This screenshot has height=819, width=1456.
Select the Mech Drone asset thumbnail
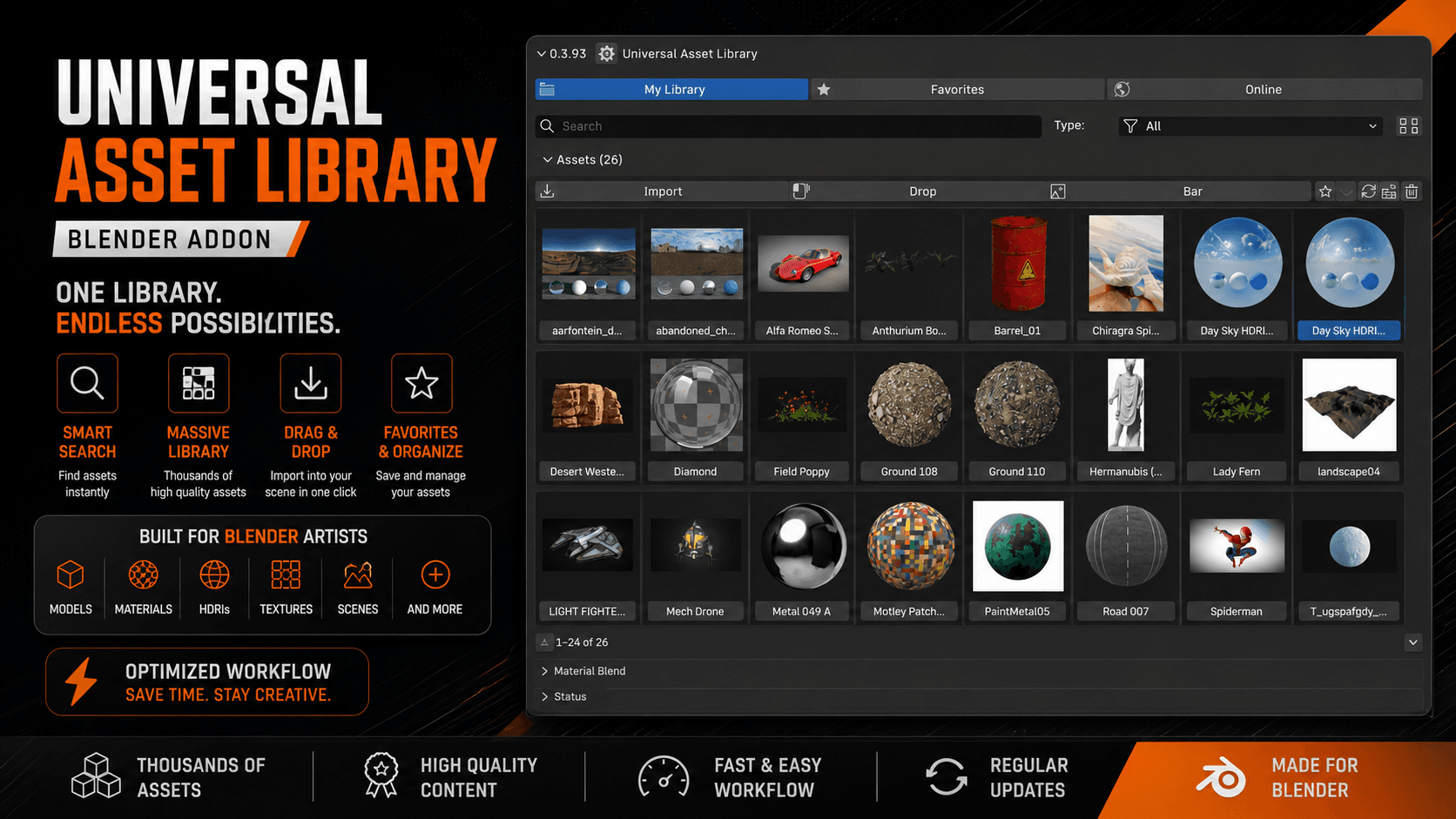(695, 546)
